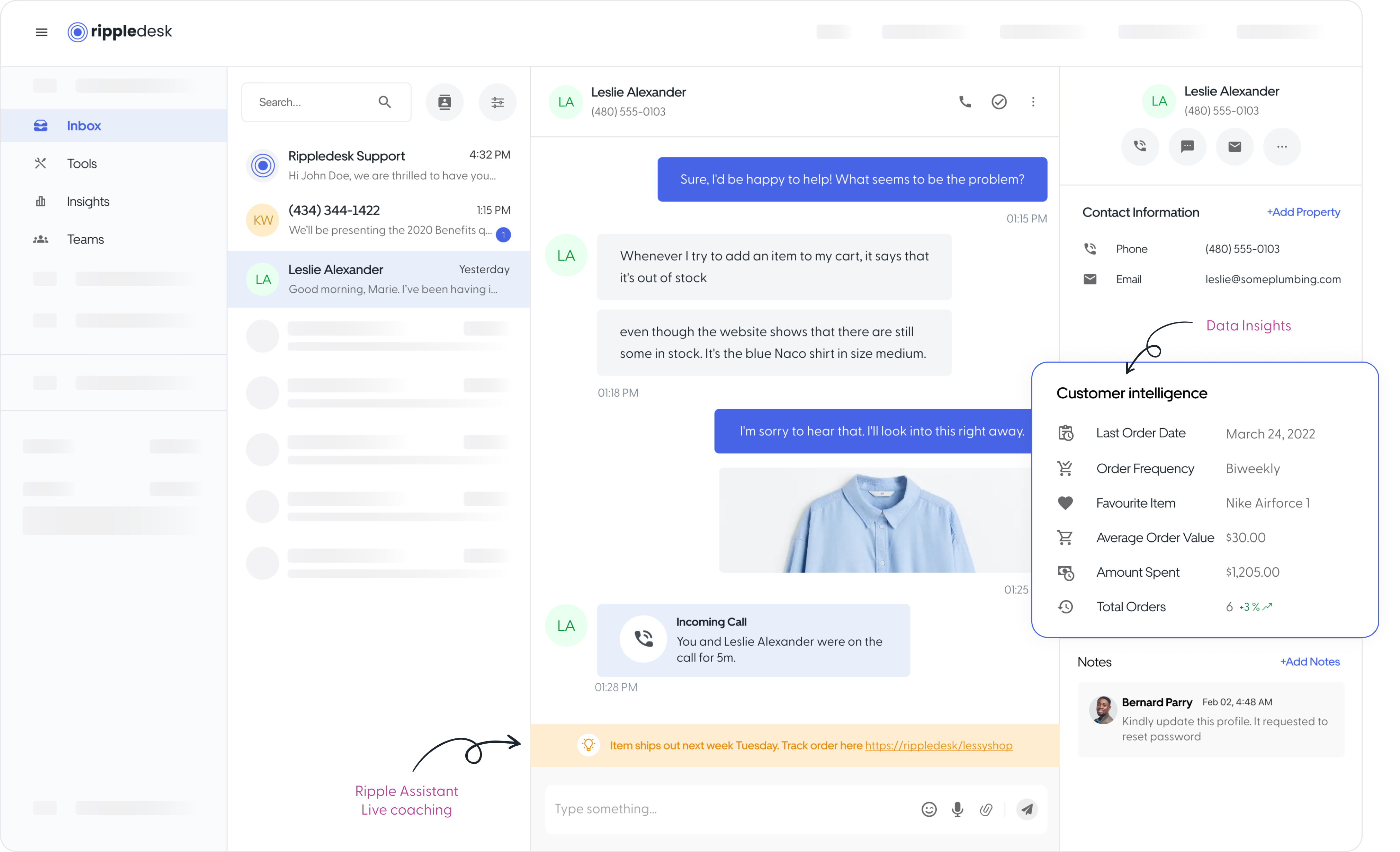
Task: Go to Insights in sidebar
Action: tap(88, 202)
